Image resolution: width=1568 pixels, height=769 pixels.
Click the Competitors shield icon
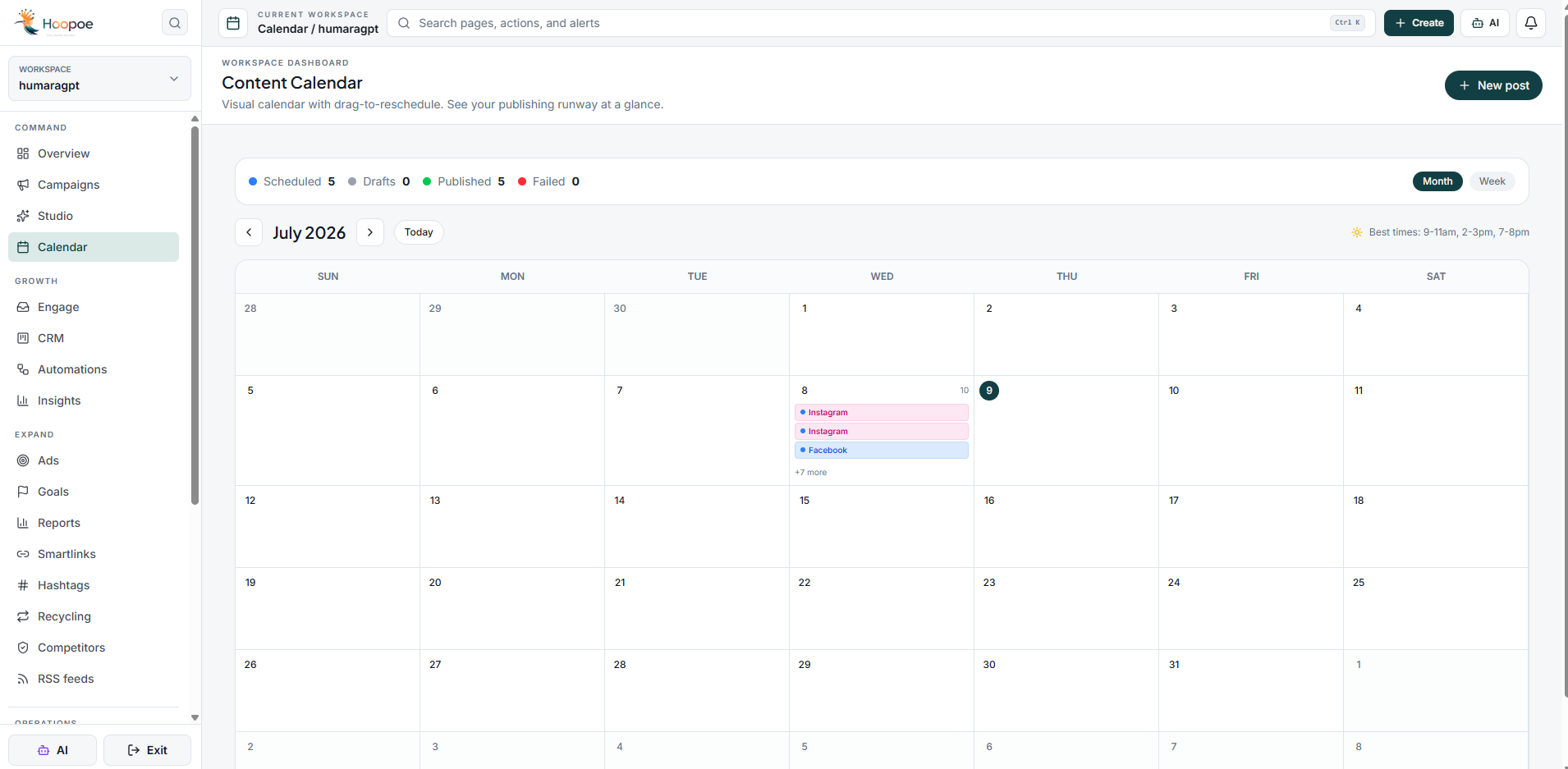[x=23, y=648]
